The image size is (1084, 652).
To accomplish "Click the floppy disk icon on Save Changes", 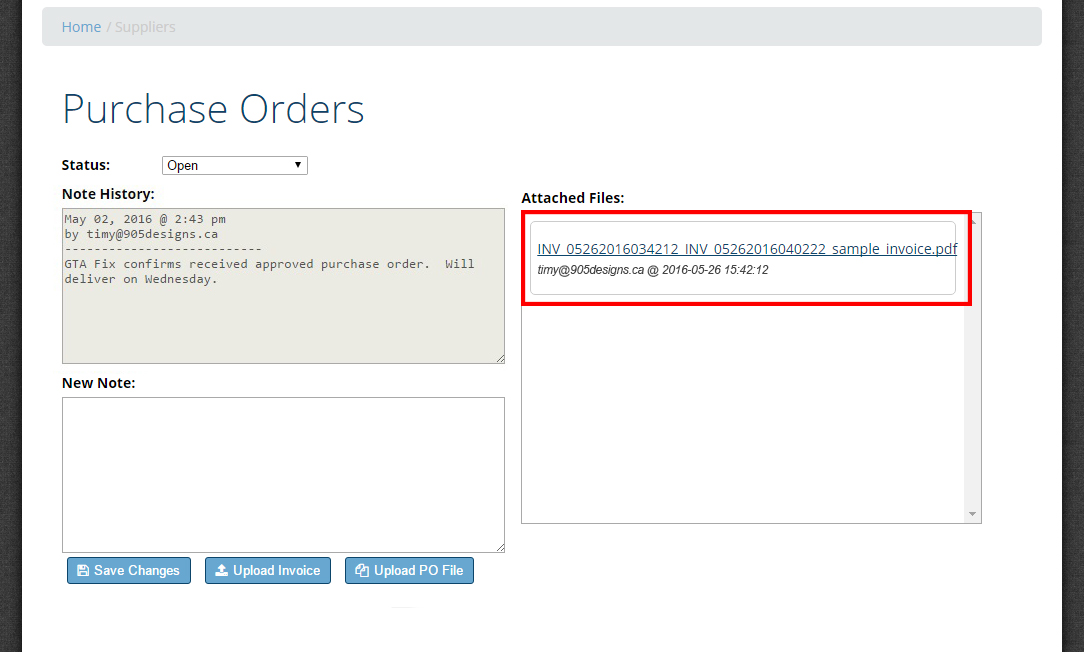I will [x=83, y=571].
